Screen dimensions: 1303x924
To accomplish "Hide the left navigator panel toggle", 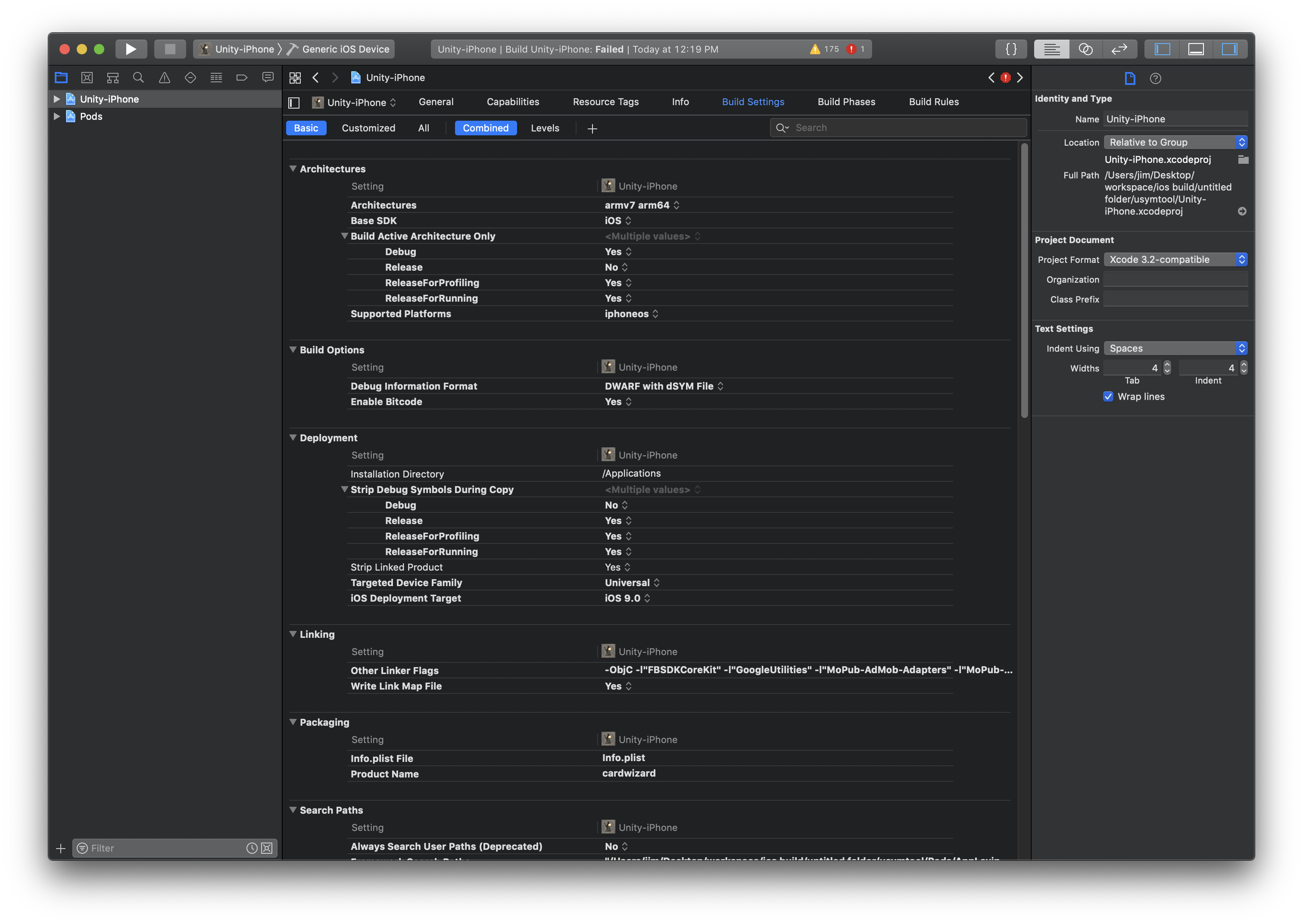I will 1162,49.
